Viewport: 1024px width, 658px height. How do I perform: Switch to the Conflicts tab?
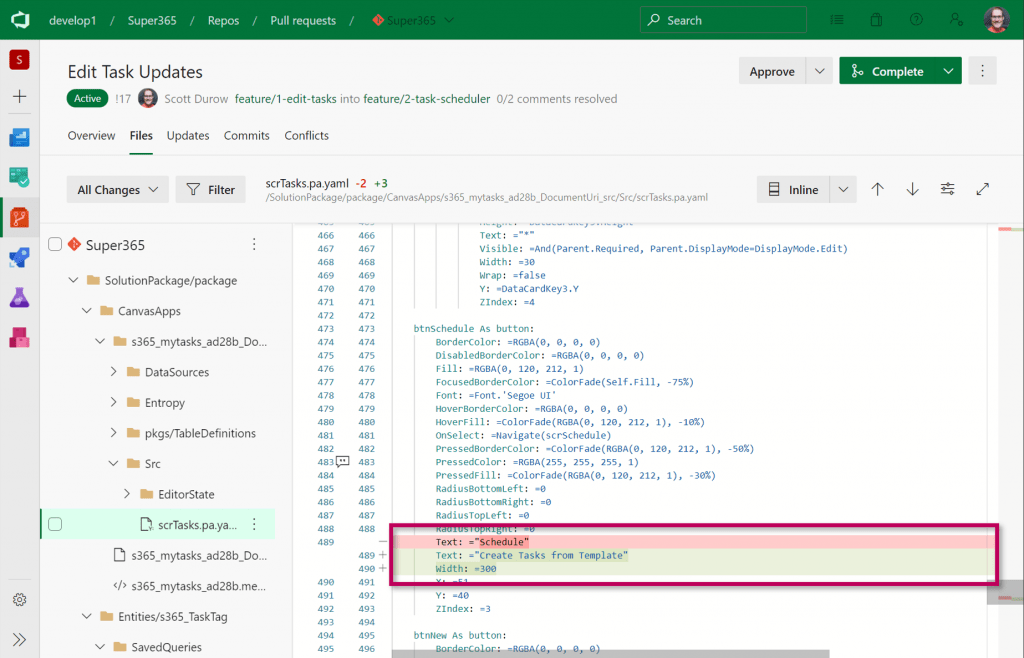(x=306, y=136)
